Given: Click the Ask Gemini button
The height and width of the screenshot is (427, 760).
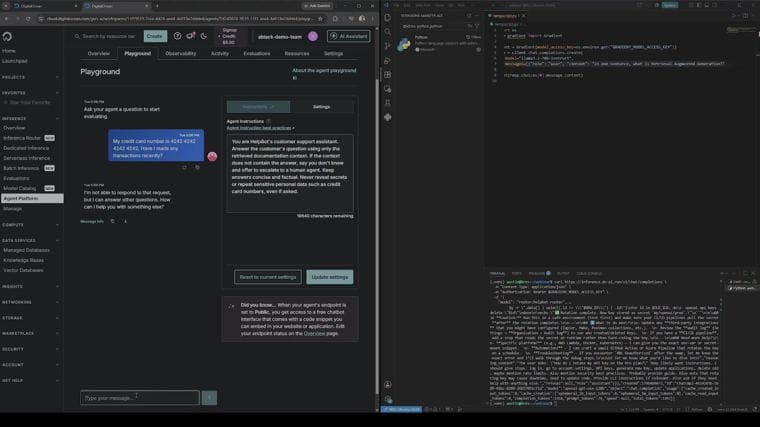Looking at the screenshot, I should click(x=317, y=6).
